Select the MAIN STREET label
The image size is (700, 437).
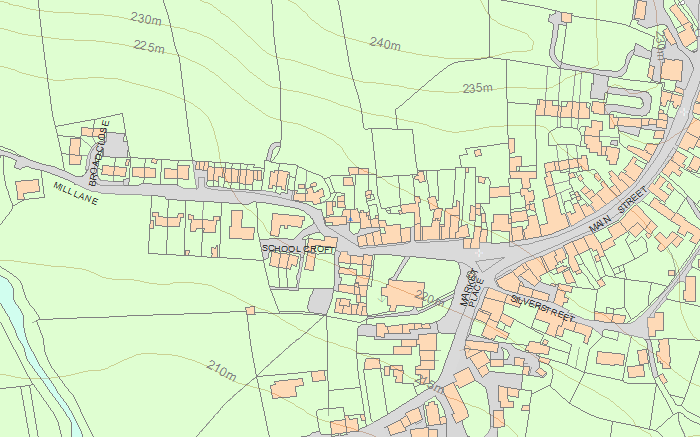(x=618, y=209)
